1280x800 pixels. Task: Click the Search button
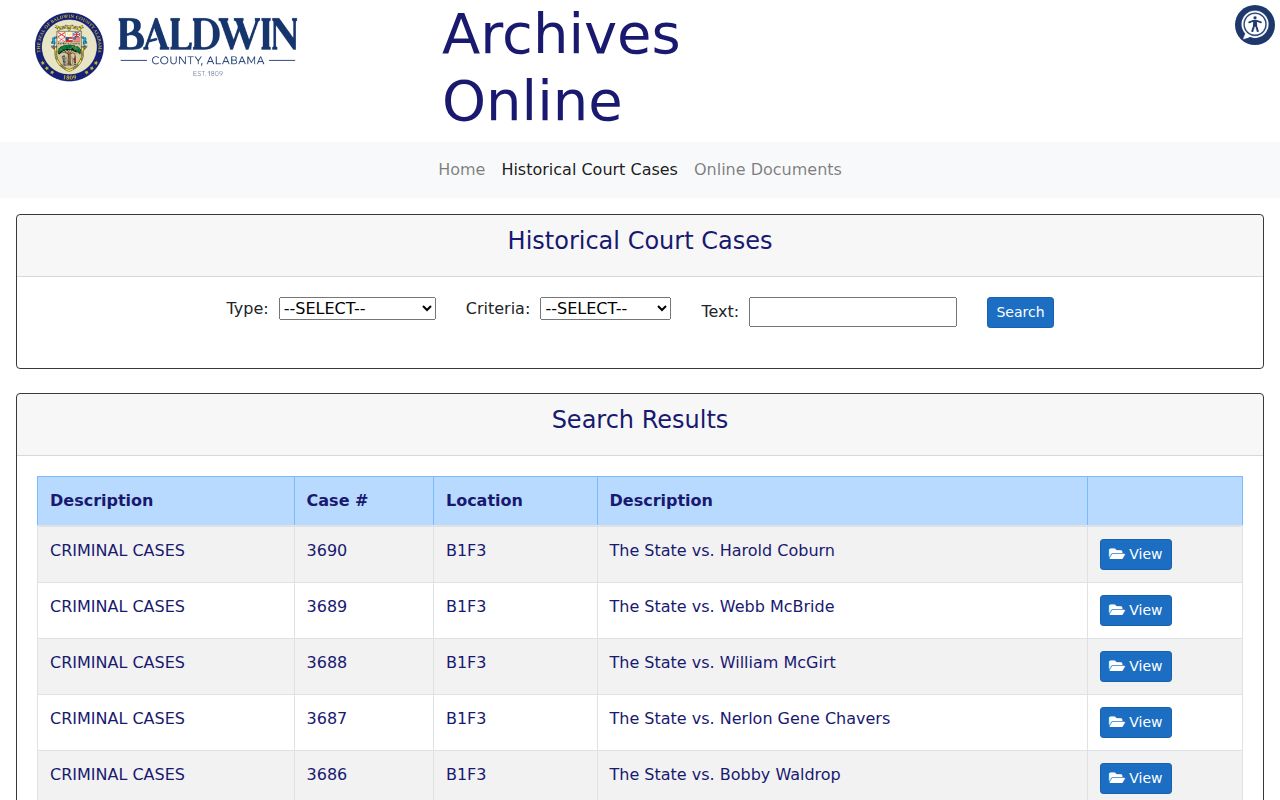[1020, 312]
